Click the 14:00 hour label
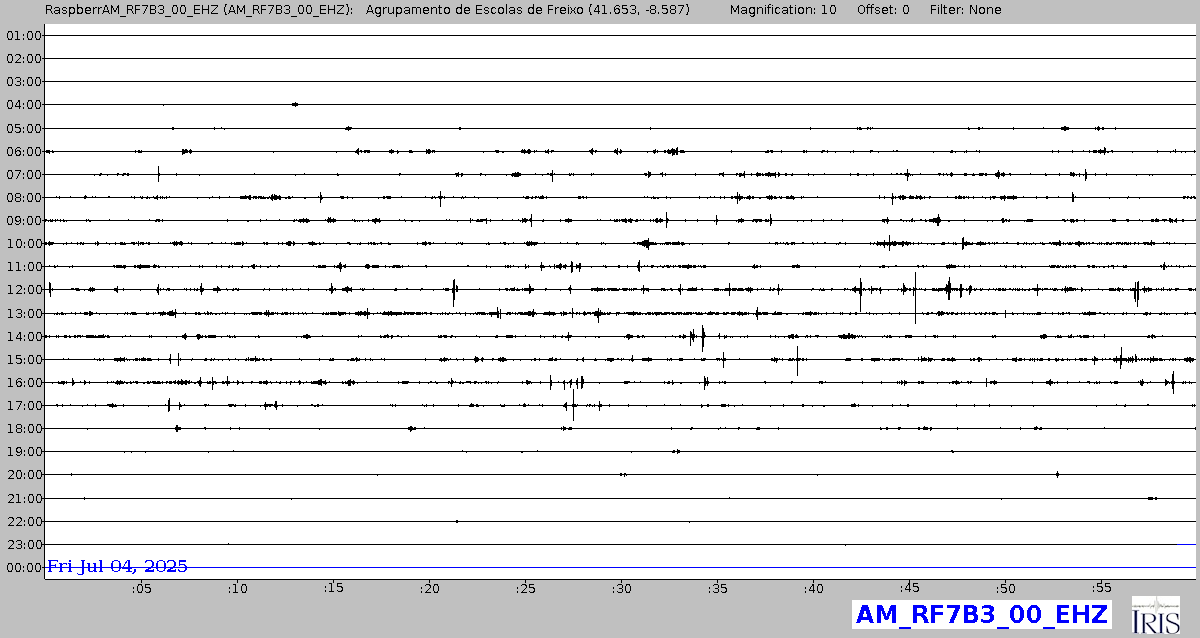 click(x=23, y=336)
